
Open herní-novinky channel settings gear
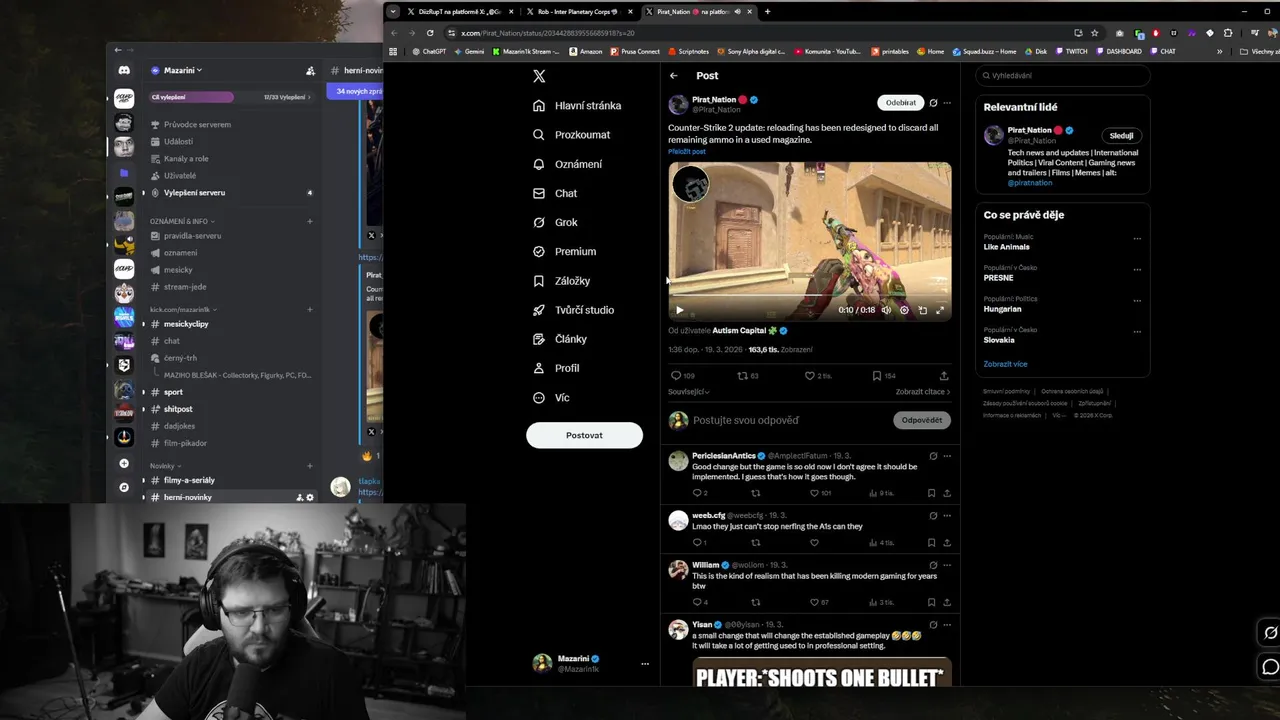click(310, 497)
